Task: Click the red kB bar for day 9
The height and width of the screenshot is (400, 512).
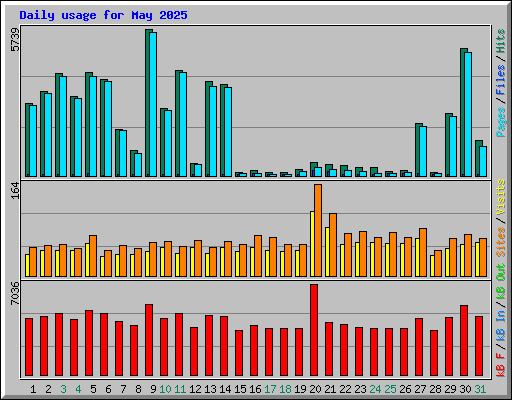Action: 149,340
